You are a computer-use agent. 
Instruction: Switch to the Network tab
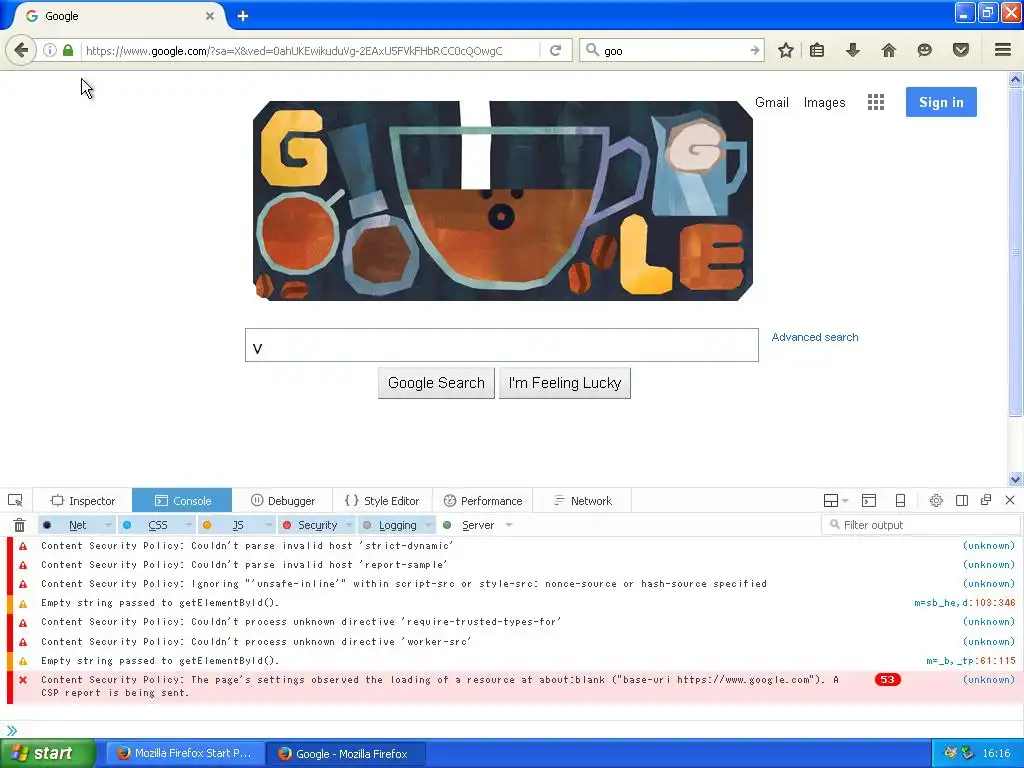(583, 501)
